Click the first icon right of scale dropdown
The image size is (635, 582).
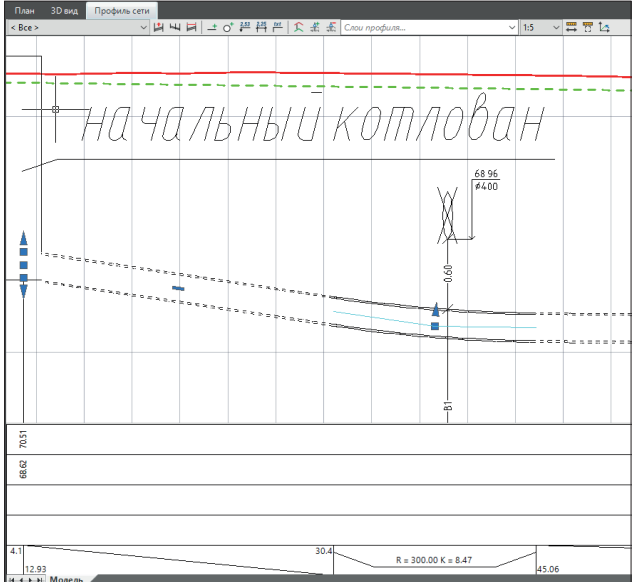pos(571,28)
